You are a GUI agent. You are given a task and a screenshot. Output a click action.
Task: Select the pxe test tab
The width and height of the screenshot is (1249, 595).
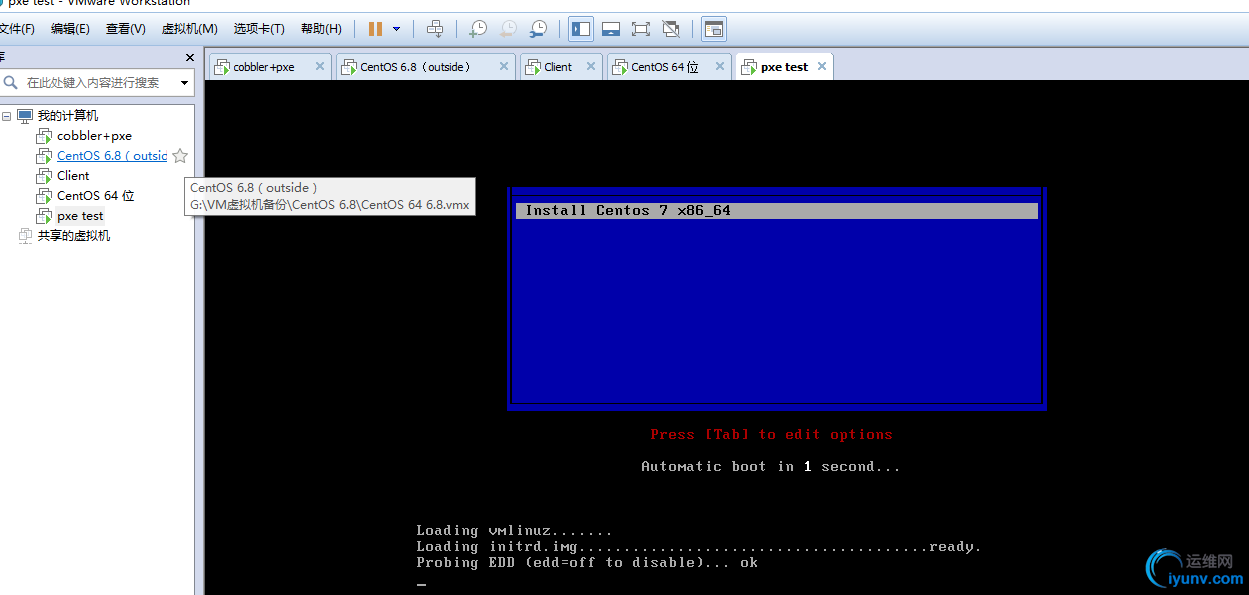coord(784,67)
